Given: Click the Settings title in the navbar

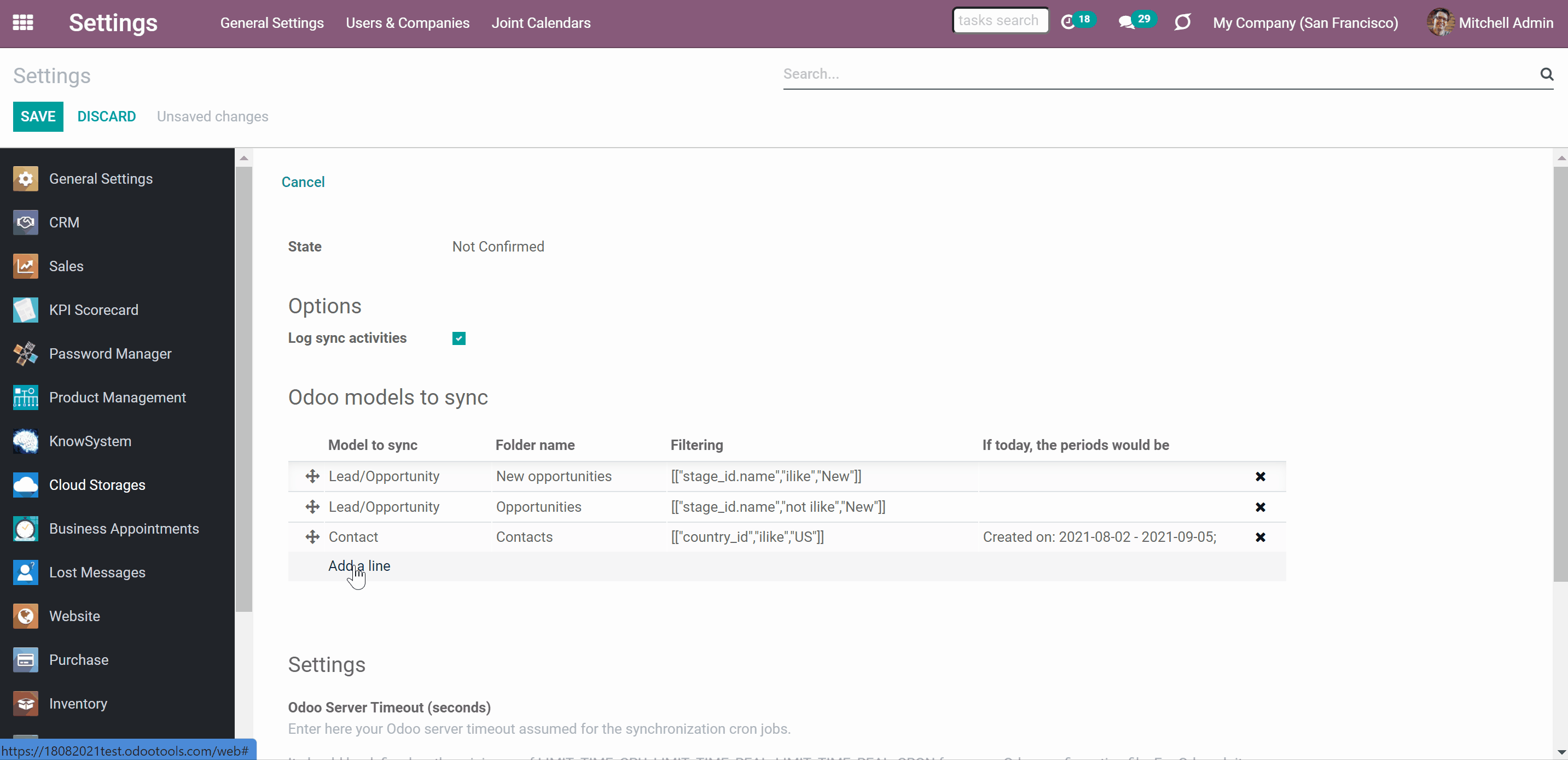Looking at the screenshot, I should (x=113, y=22).
